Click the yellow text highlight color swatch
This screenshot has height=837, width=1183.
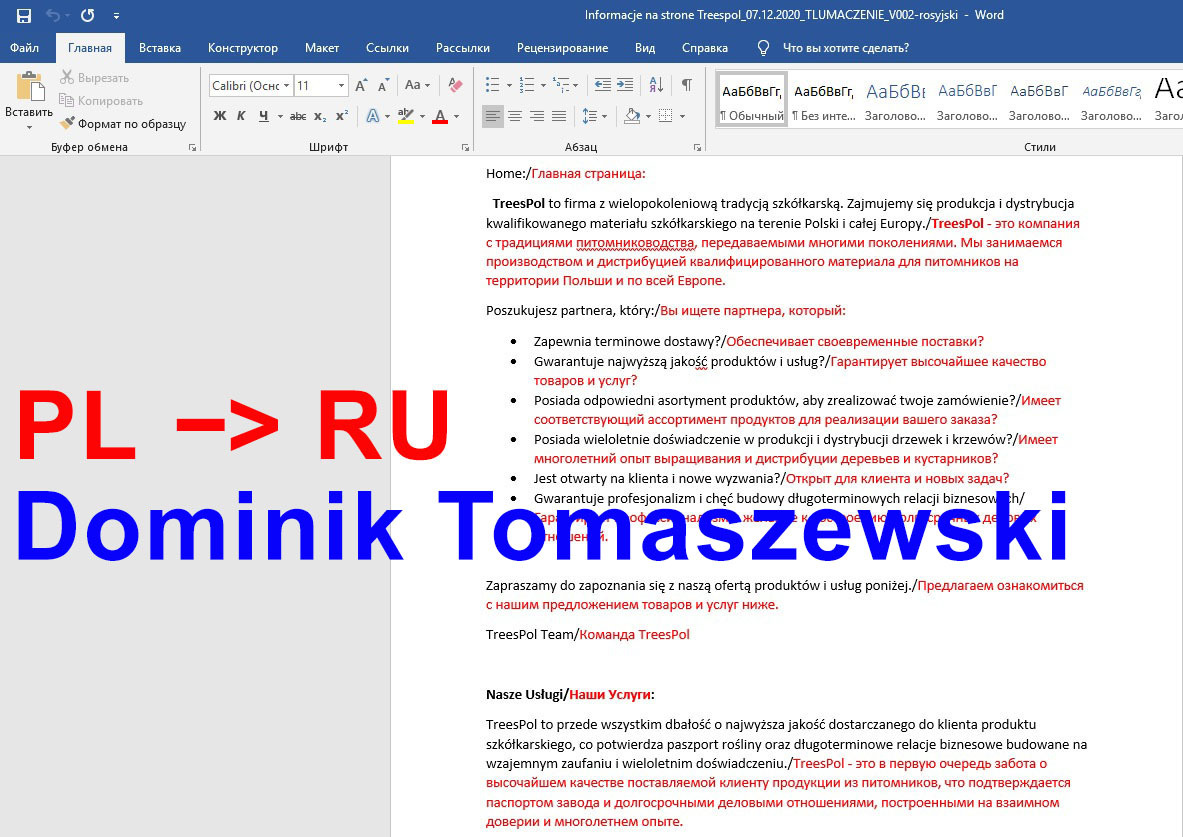[x=406, y=122]
